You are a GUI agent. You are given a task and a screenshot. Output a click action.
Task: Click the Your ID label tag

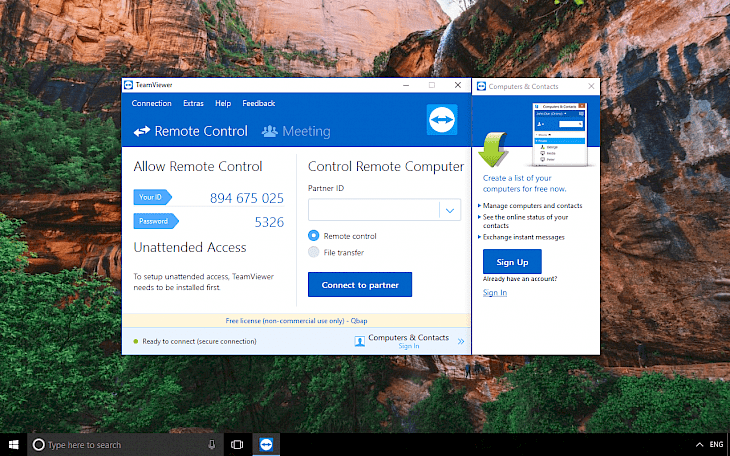coord(152,197)
